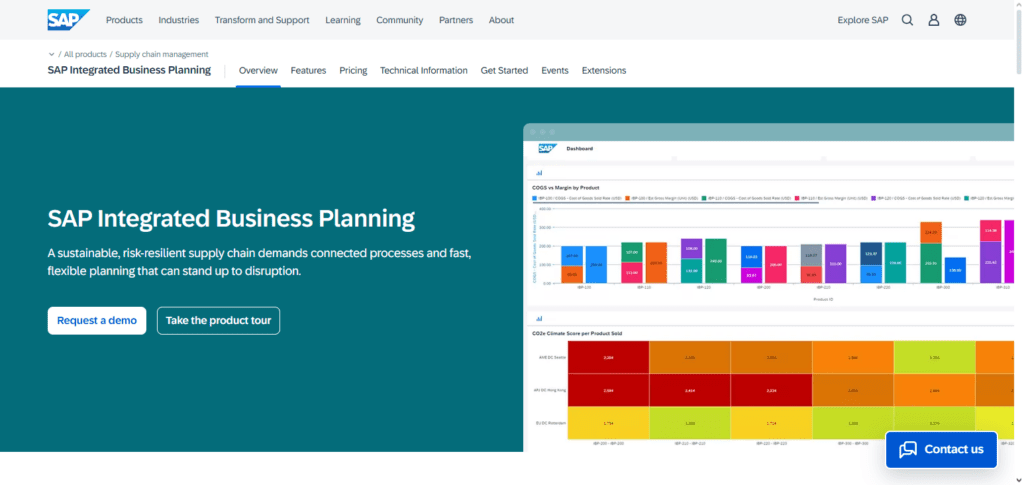Viewport: 1024px width, 485px height.
Task: Go to Supply chain management breadcrumb
Action: tap(162, 55)
